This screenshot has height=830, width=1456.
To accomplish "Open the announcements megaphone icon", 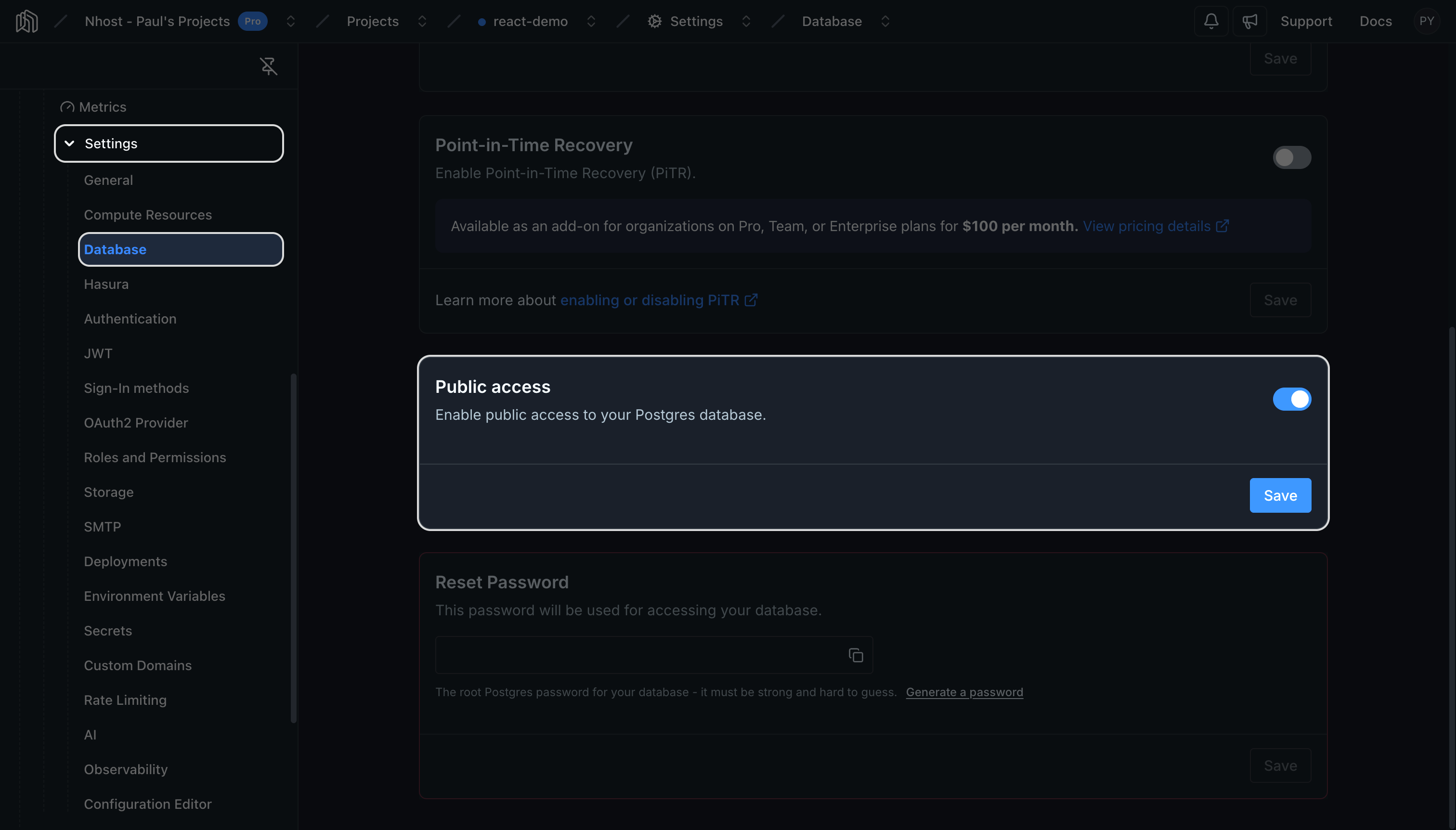I will click(1249, 21).
